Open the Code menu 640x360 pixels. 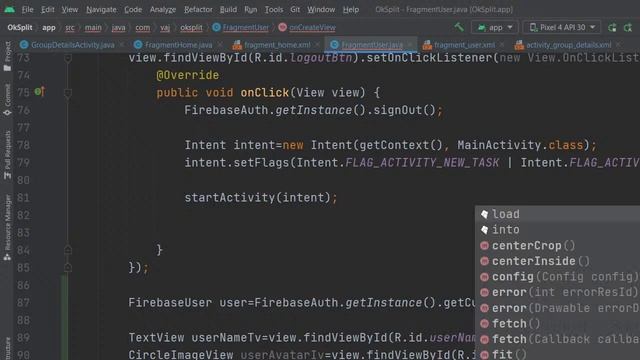click(133, 9)
